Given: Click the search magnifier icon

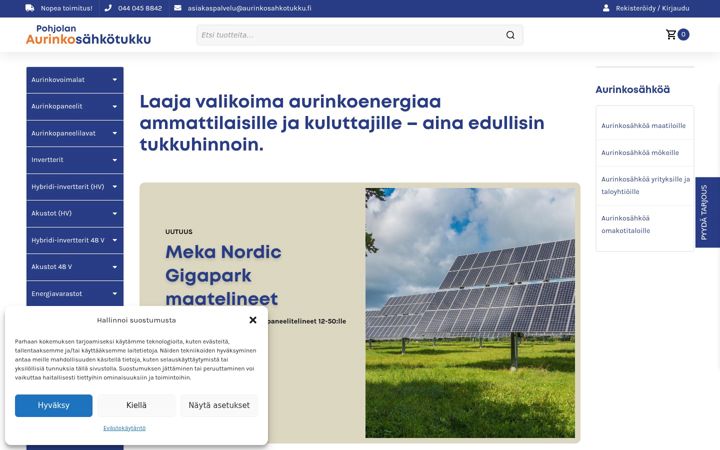Looking at the screenshot, I should 510,35.
